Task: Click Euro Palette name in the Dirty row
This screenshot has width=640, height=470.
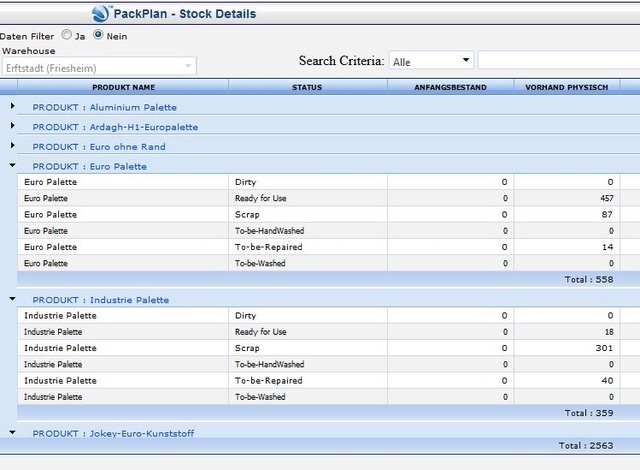Action: (50, 182)
